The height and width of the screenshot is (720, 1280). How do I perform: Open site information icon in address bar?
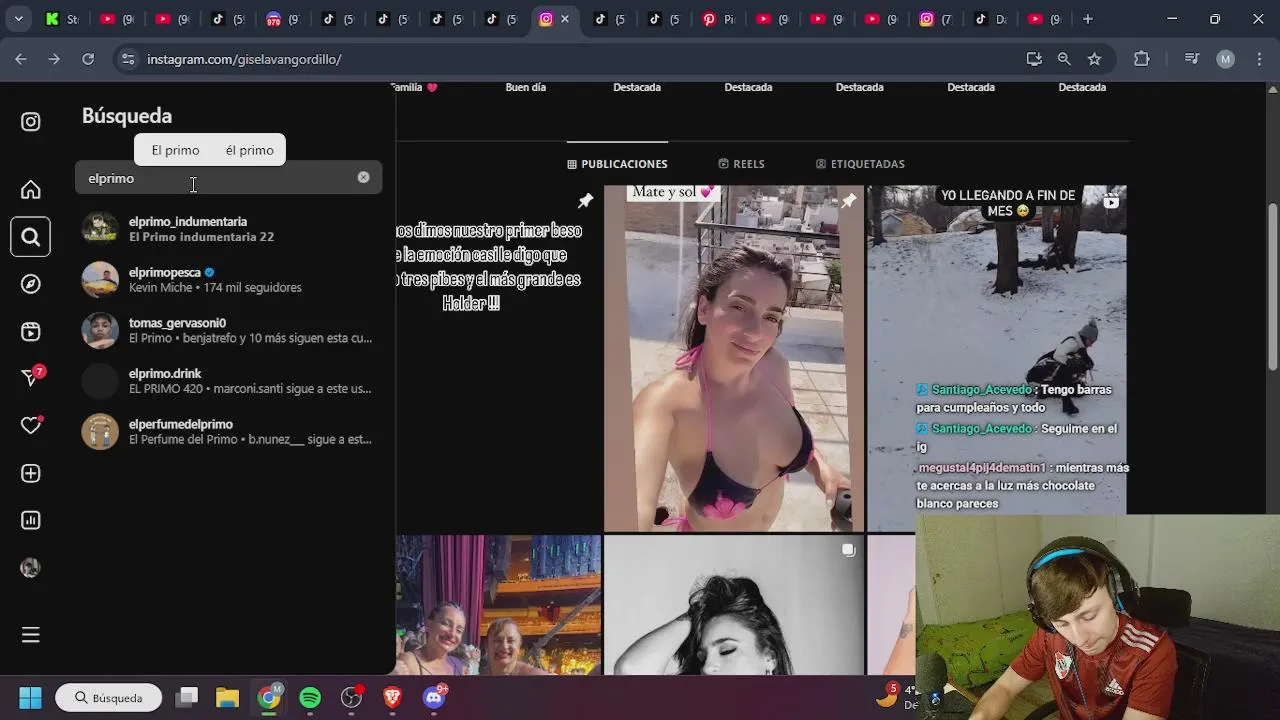[x=127, y=59]
